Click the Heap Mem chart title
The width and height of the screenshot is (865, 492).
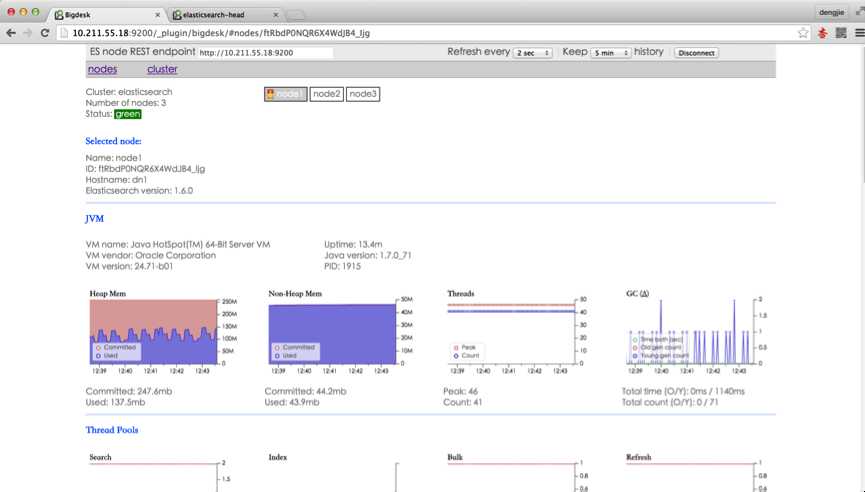click(108, 293)
